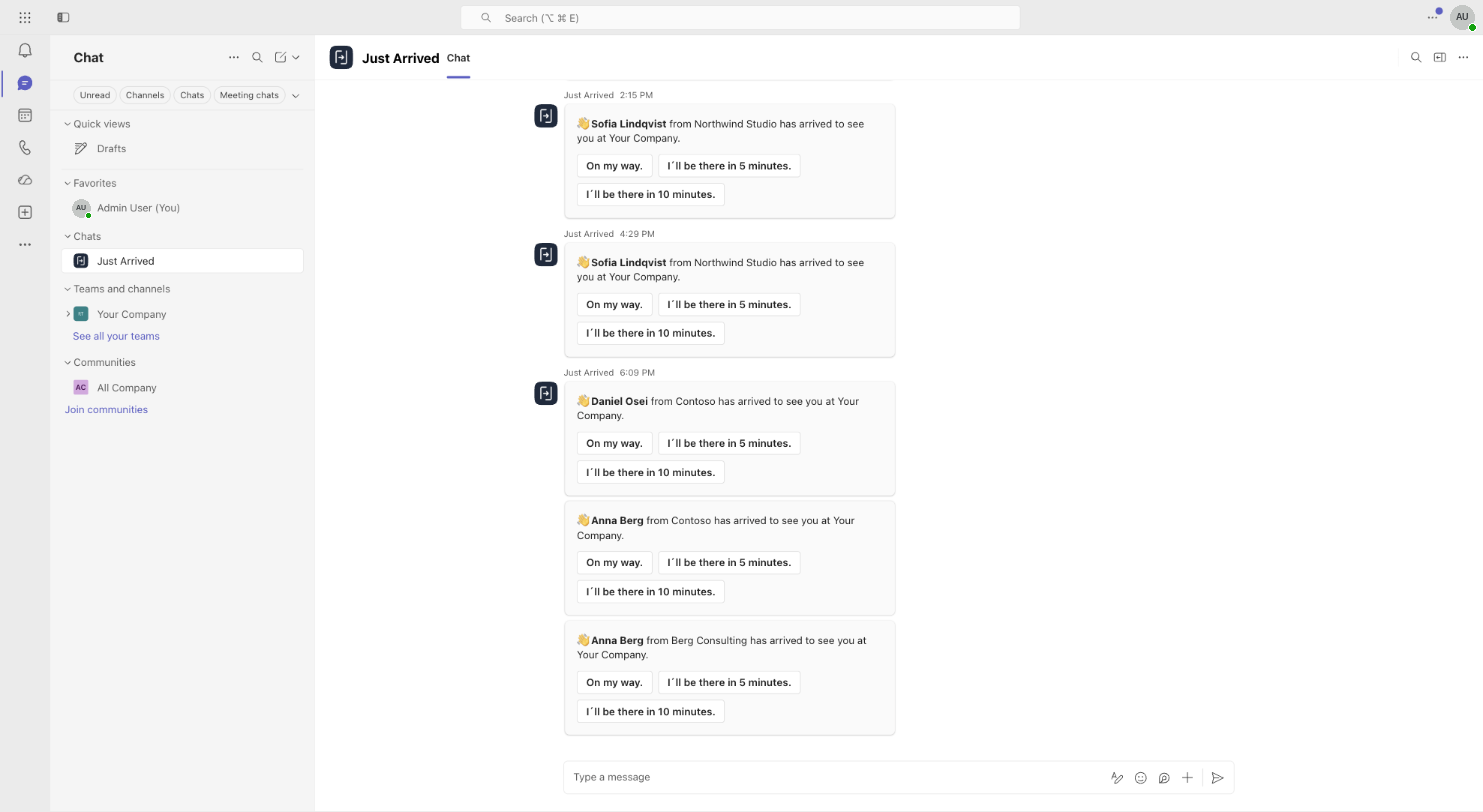1483x812 pixels.
Task: Open the apps grid launcher
Action: click(x=25, y=18)
